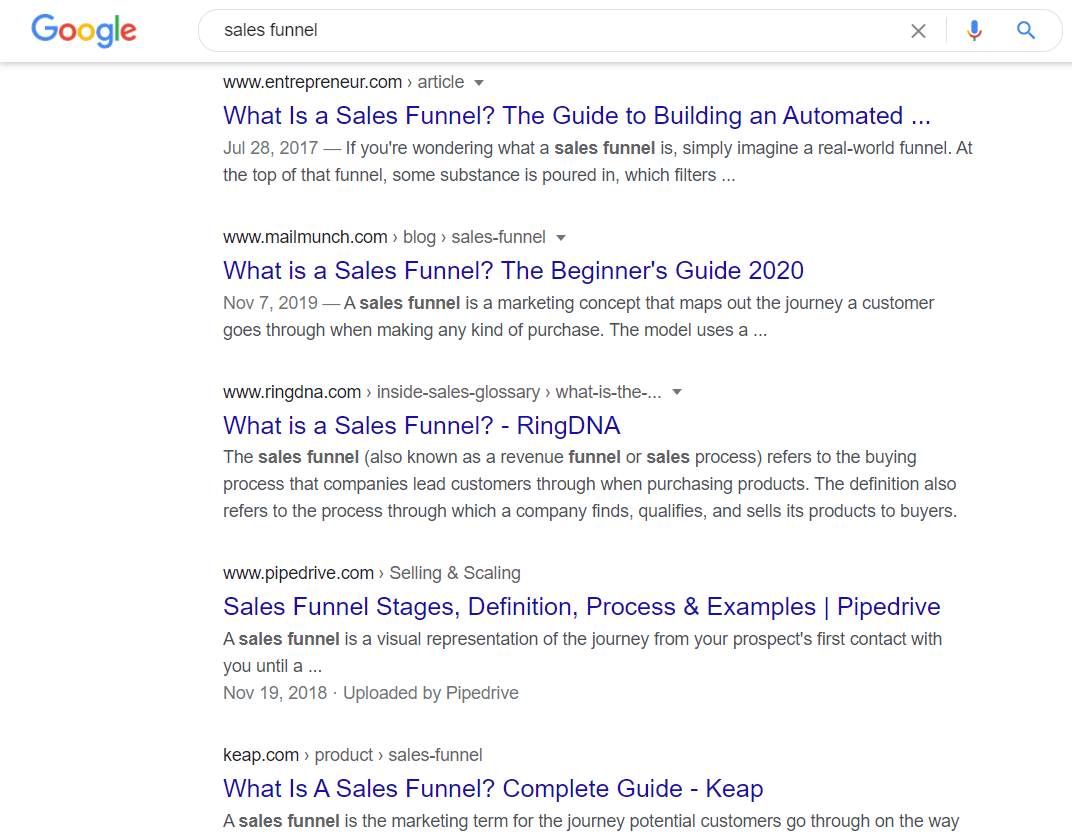Click the www.mailmunch.com breadcrumb URL
This screenshot has width=1072, height=840.
(x=384, y=237)
